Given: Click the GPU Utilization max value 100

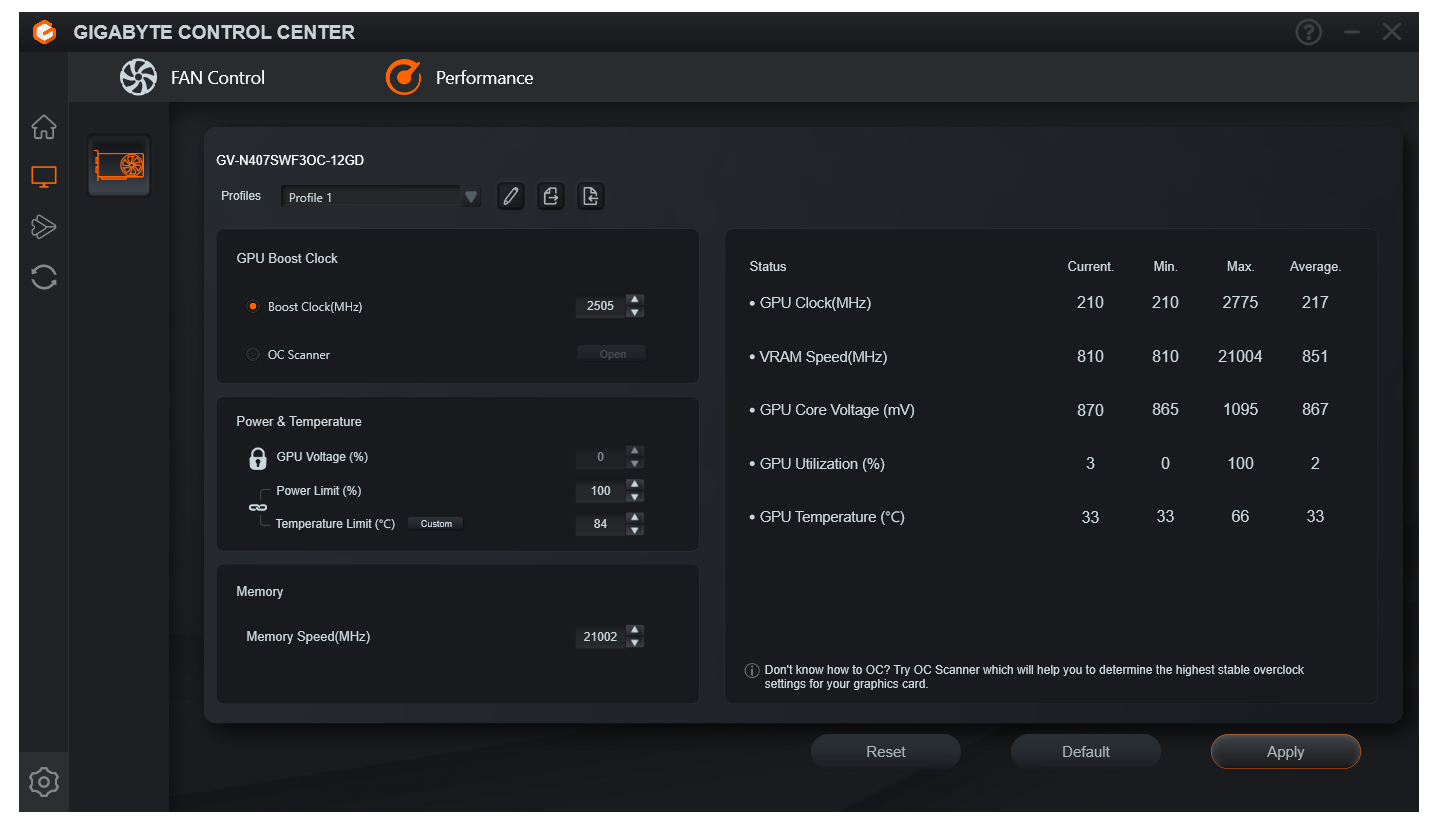Looking at the screenshot, I should click(x=1240, y=463).
